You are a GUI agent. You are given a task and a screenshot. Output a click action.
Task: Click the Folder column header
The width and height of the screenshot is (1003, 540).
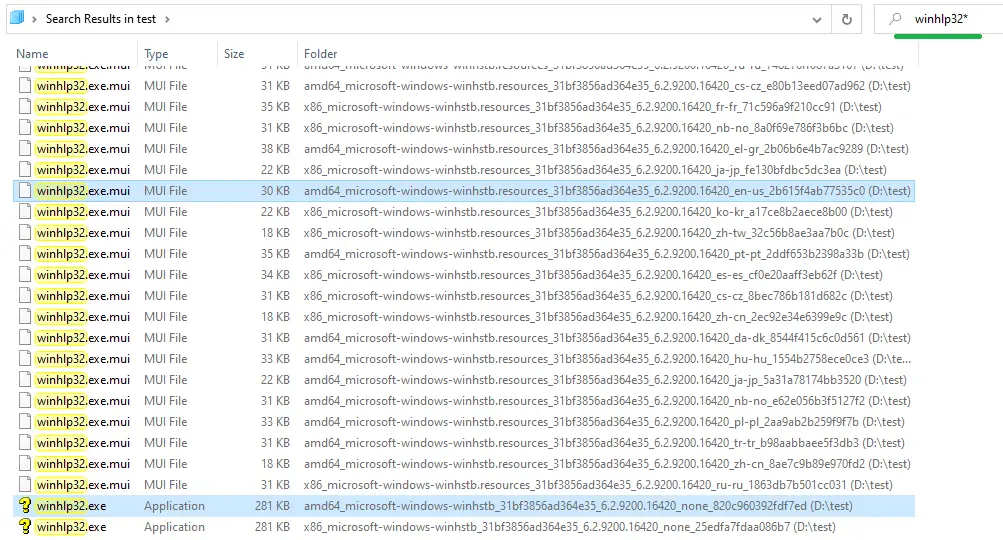tap(320, 54)
